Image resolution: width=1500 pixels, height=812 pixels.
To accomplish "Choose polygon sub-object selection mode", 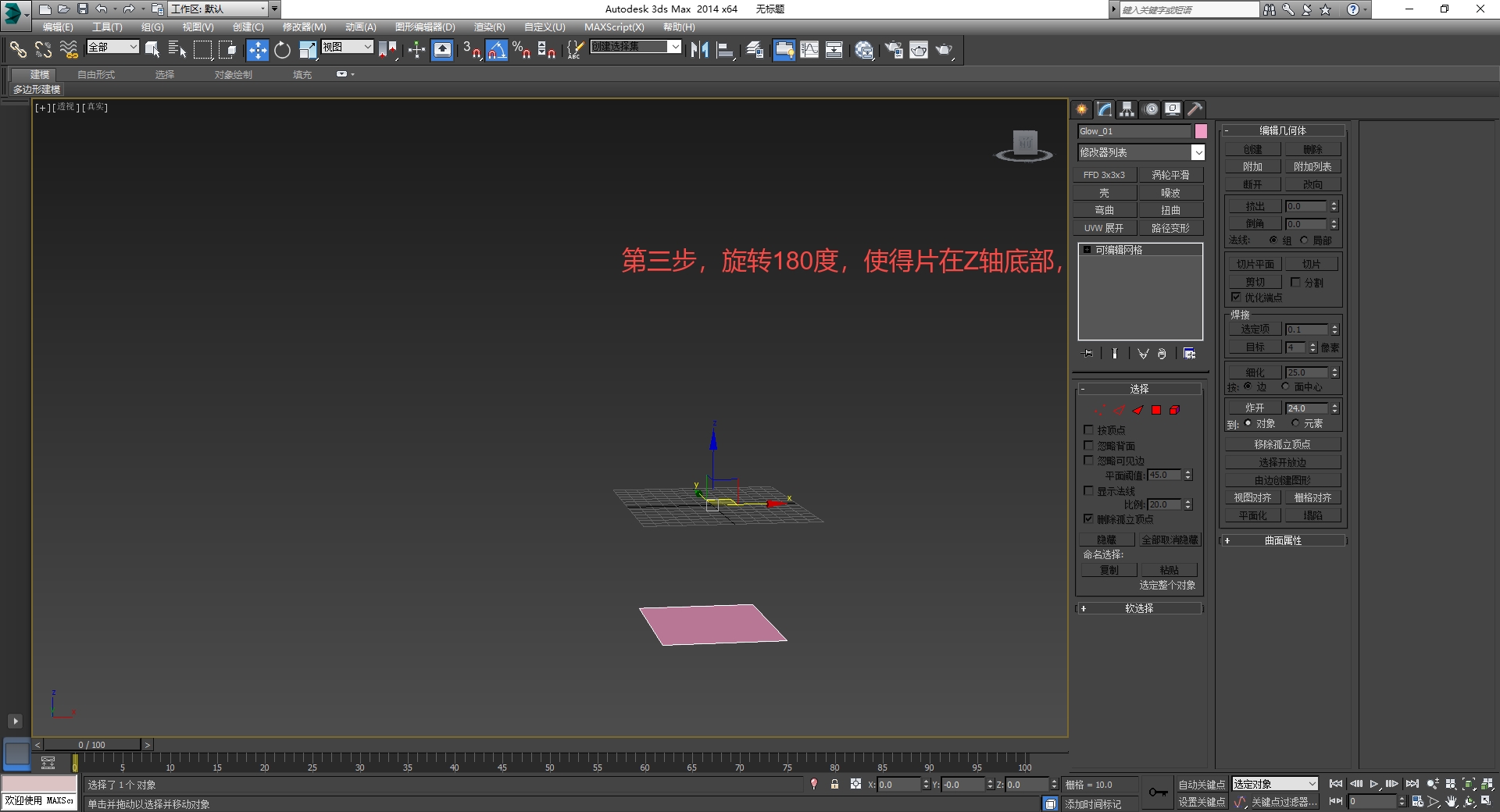I will [1156, 410].
